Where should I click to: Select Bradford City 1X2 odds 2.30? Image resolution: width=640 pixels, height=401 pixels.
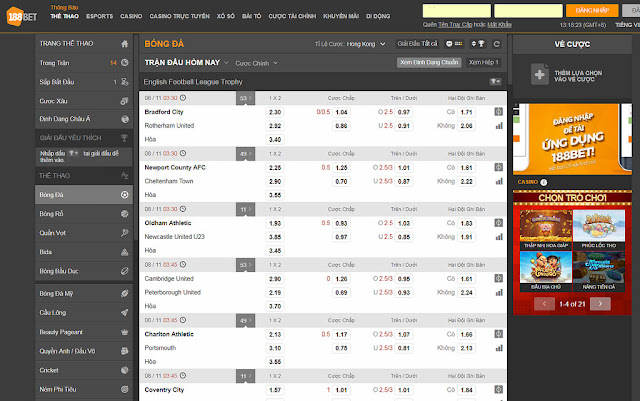coord(275,112)
